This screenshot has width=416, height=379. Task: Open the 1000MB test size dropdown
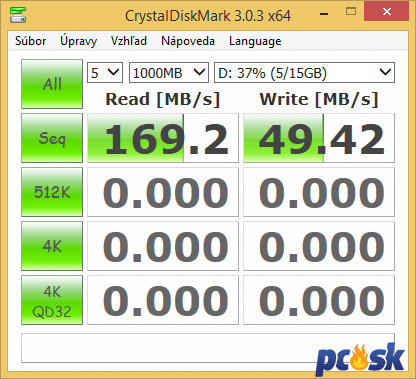coord(169,72)
